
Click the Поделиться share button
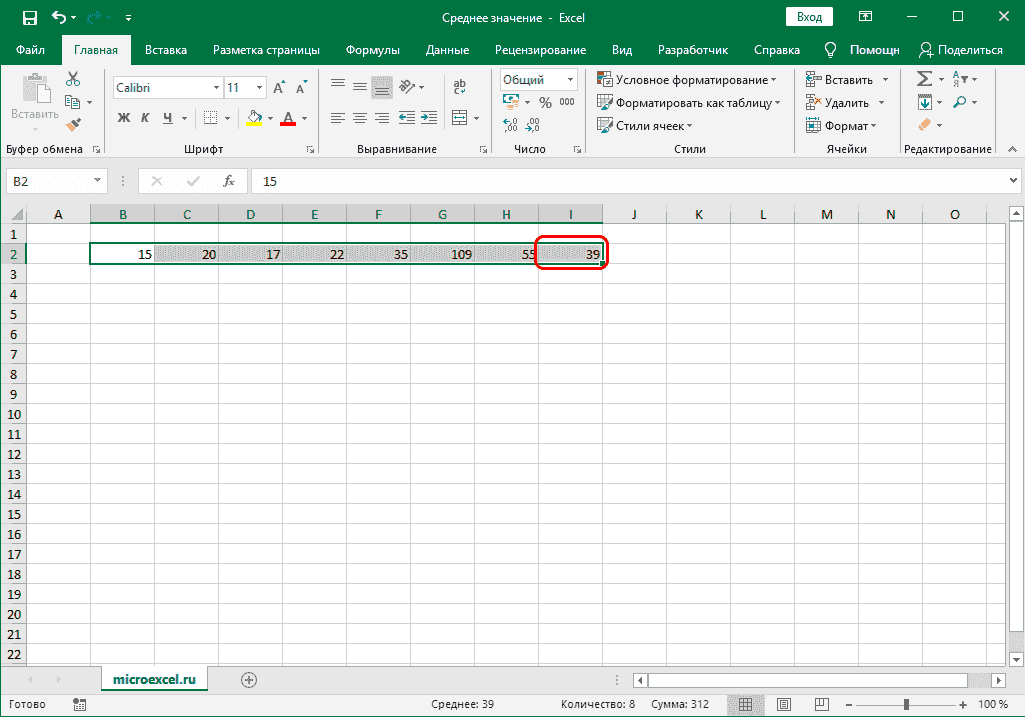961,50
